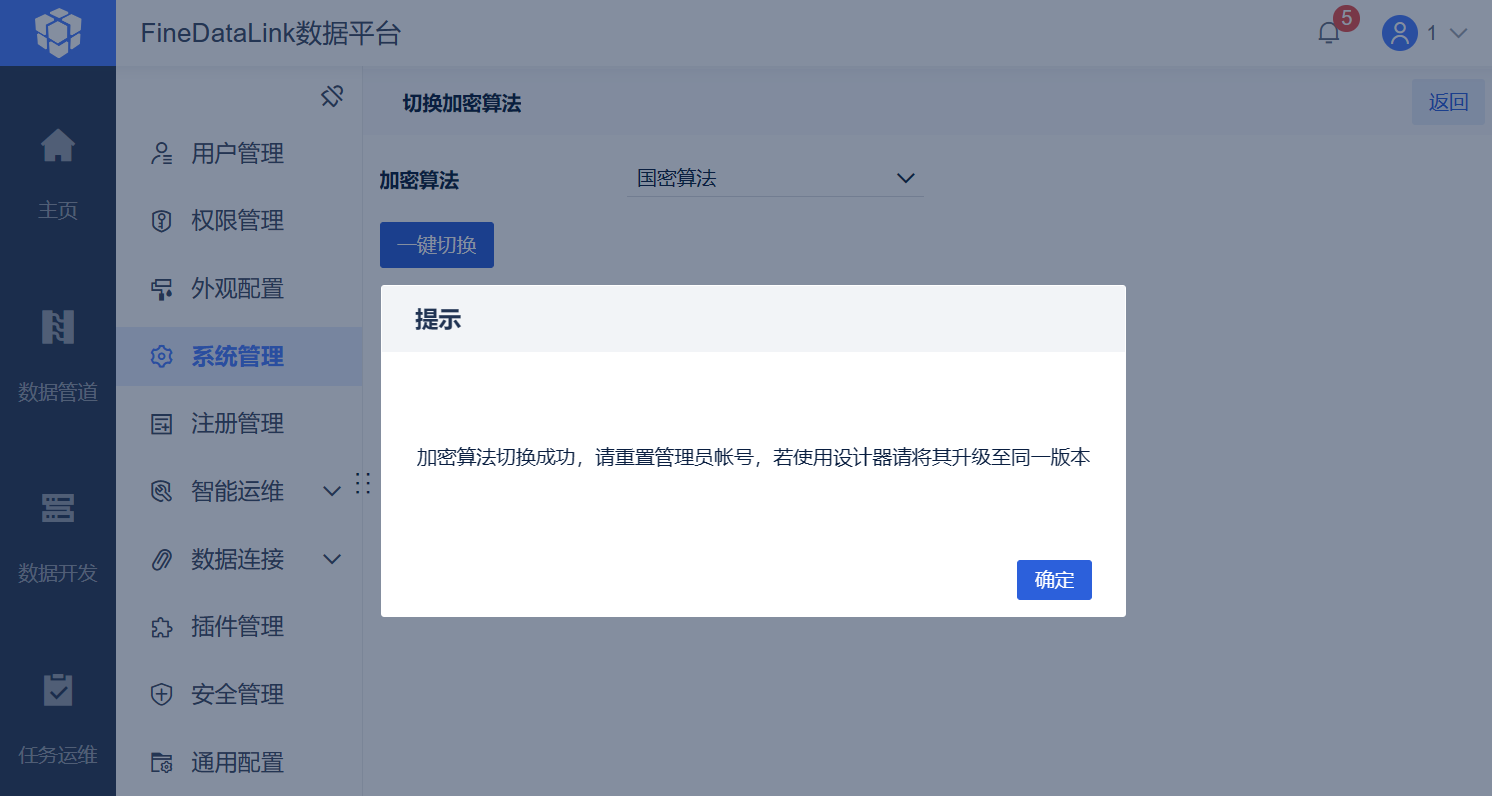
Task: Expand the 数据连接 submenu chevron
Action: tap(333, 558)
